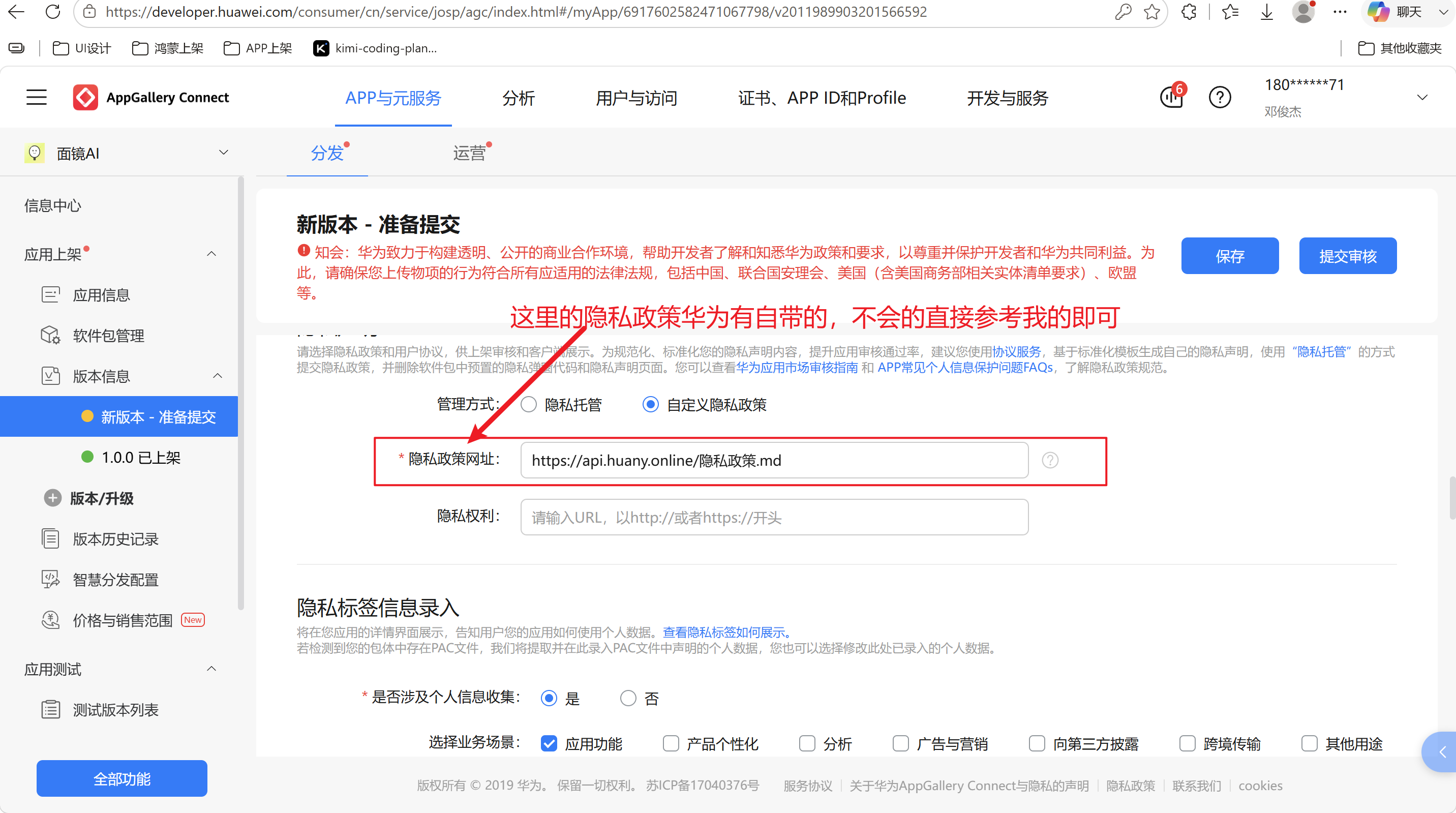Screen dimensions: 1456x813
Task: Open the browser downloads icon
Action: click(1267, 12)
